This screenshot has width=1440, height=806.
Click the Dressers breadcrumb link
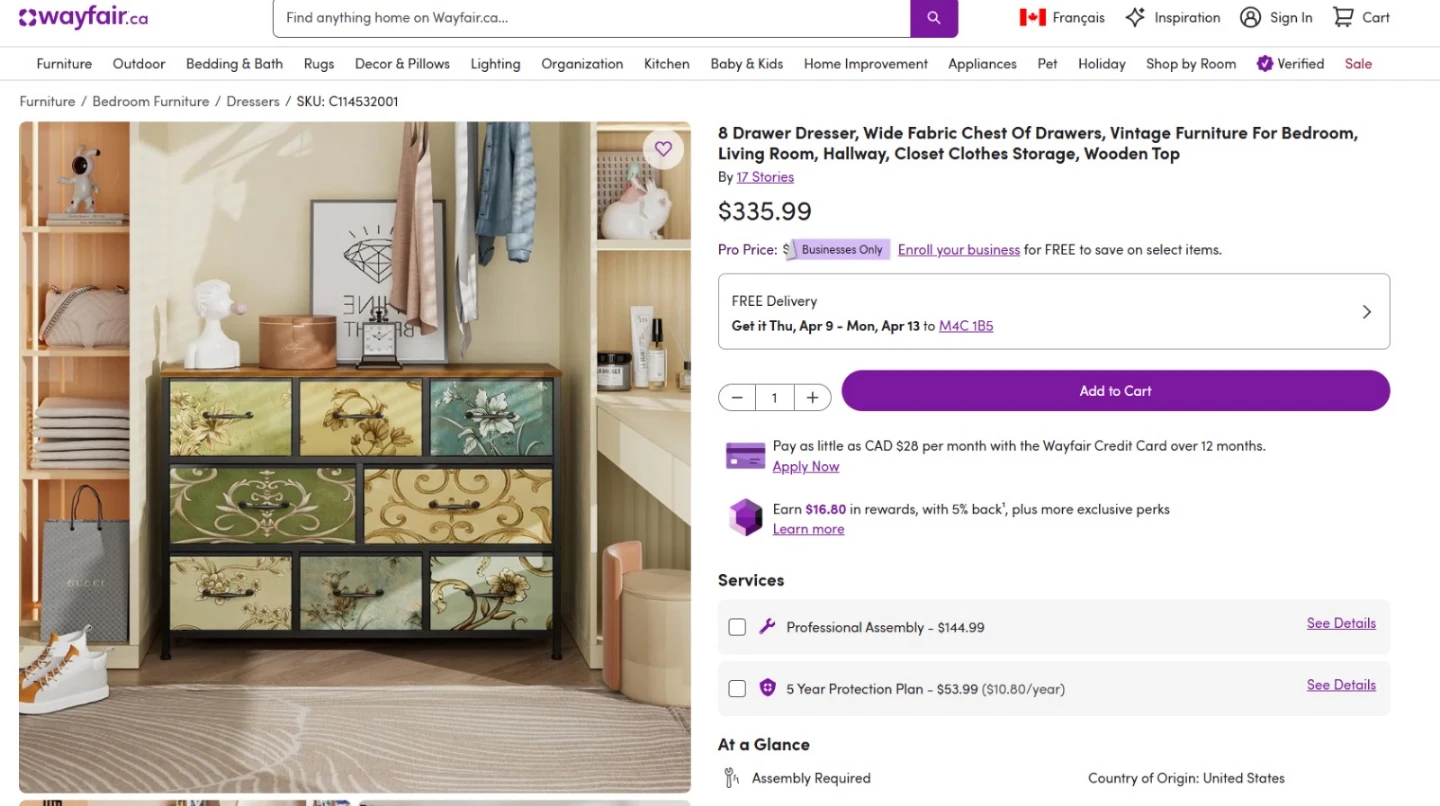click(x=253, y=101)
